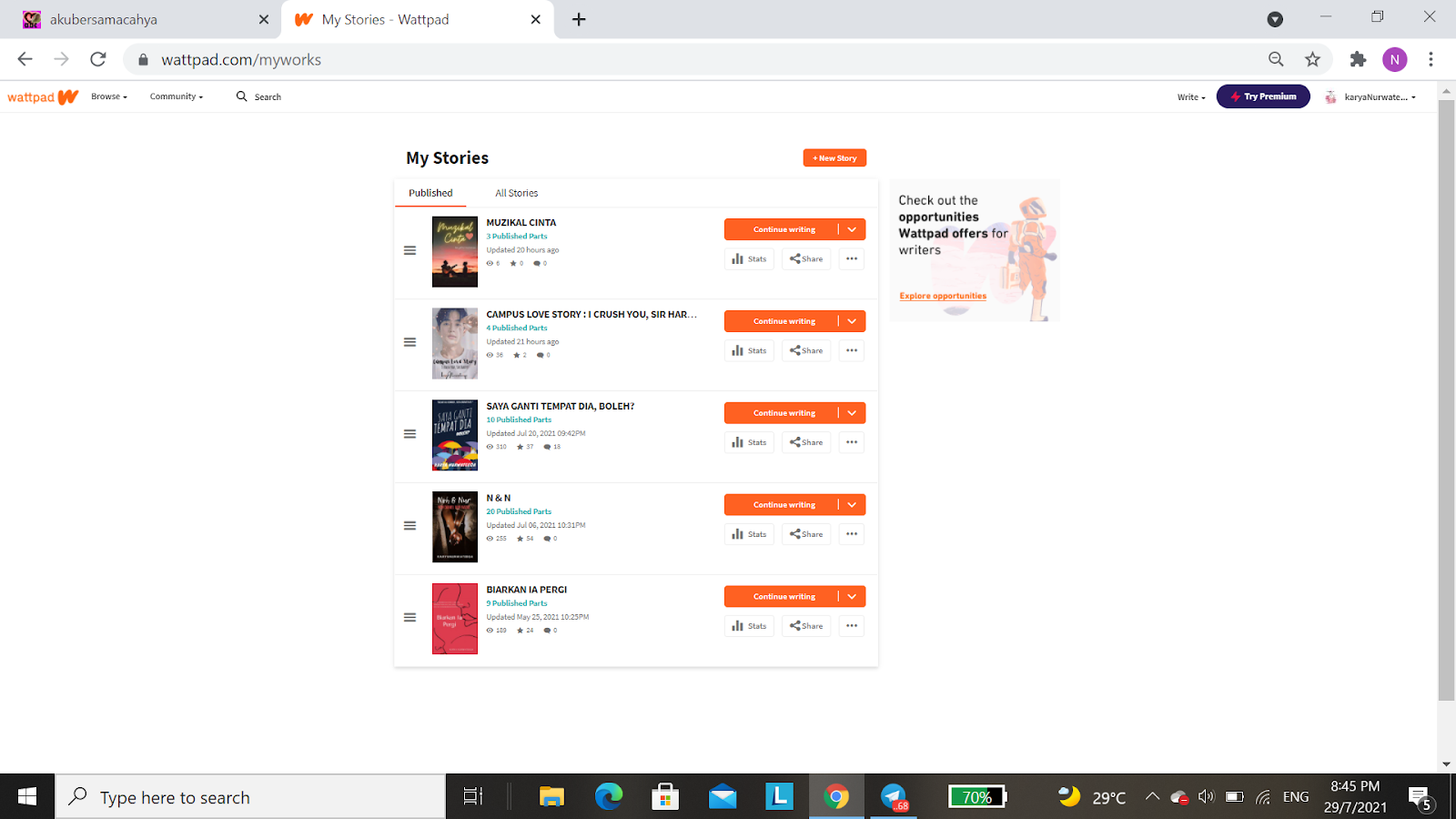Expand Continue writing arrow for MUZIKAL CINTA
Image resolution: width=1456 pixels, height=819 pixels.
tap(853, 229)
